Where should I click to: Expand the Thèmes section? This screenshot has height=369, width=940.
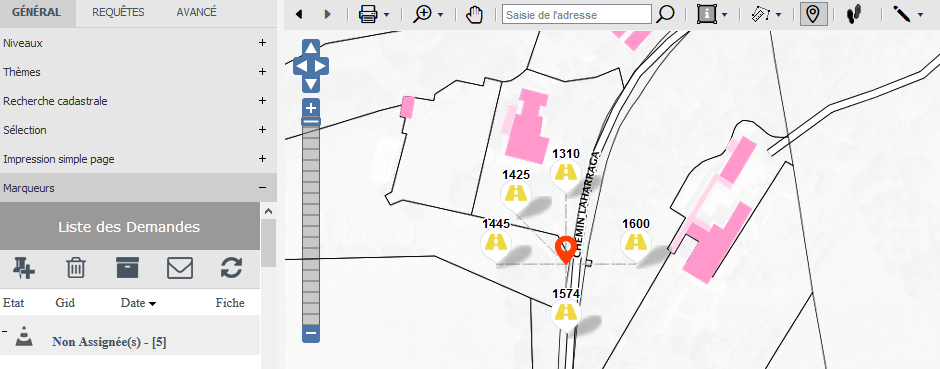(262, 72)
